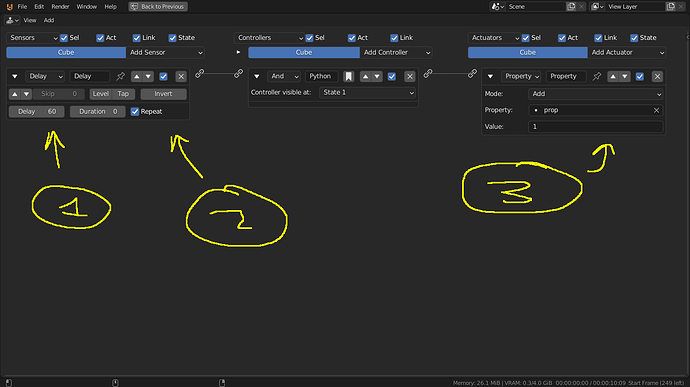The image size is (690, 387).
Task: Open the Actuators dropdown menu
Action: point(495,38)
